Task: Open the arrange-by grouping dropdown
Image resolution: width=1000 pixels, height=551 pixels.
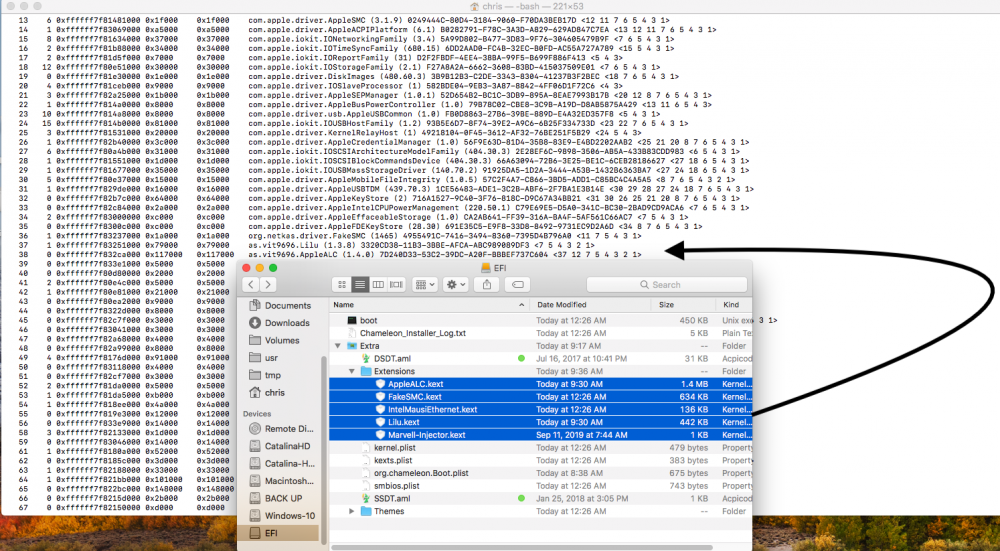Action: pos(424,284)
